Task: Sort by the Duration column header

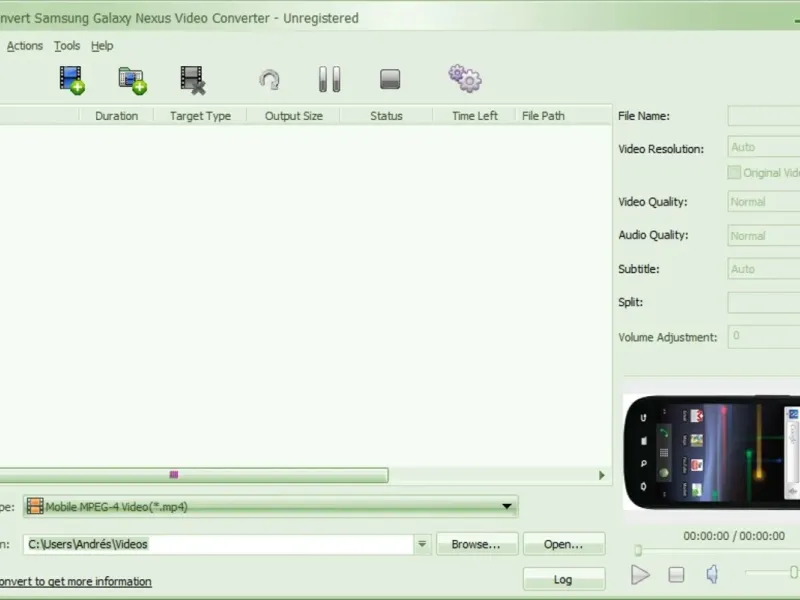Action: [x=116, y=116]
